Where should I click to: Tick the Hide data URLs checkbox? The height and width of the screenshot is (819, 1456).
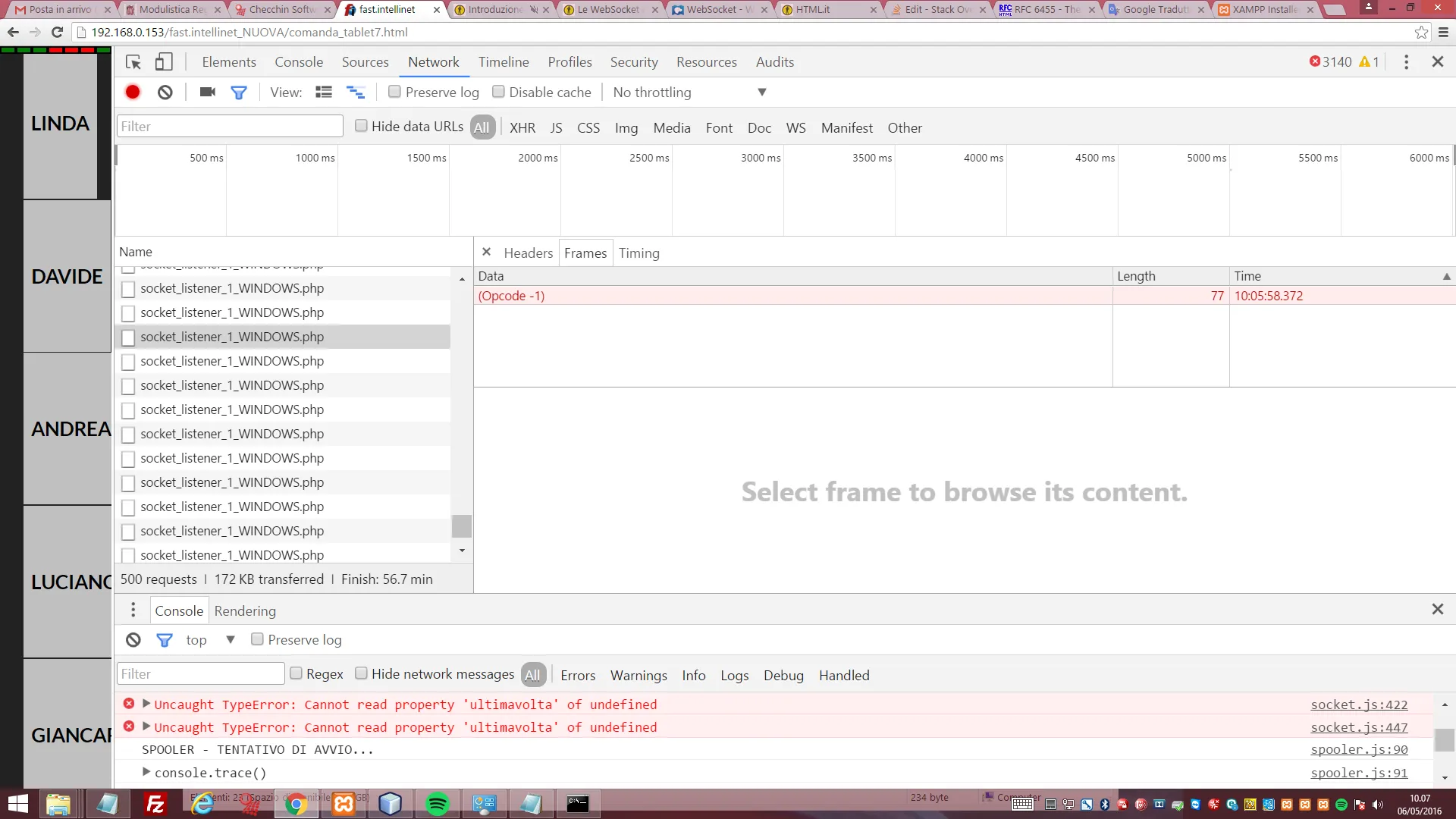(362, 126)
